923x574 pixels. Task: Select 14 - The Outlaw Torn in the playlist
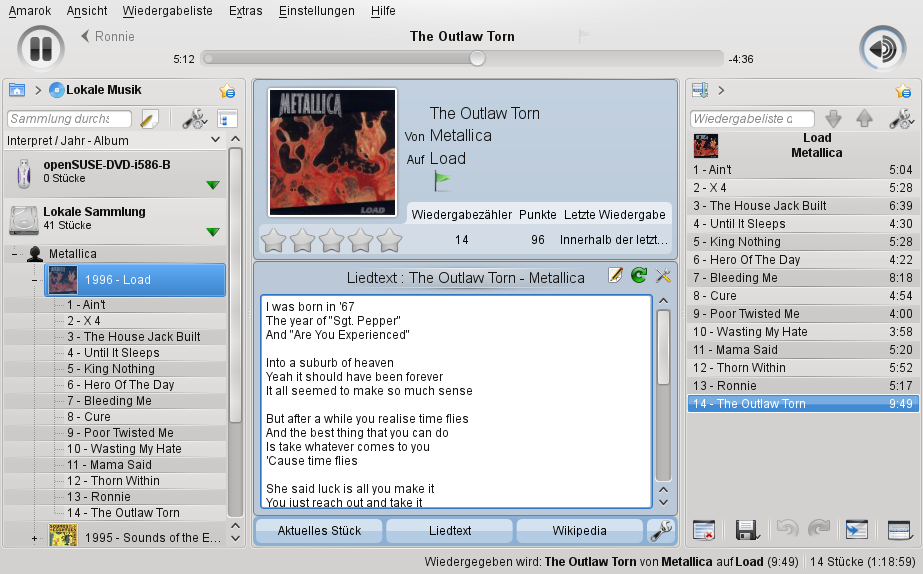pos(803,404)
